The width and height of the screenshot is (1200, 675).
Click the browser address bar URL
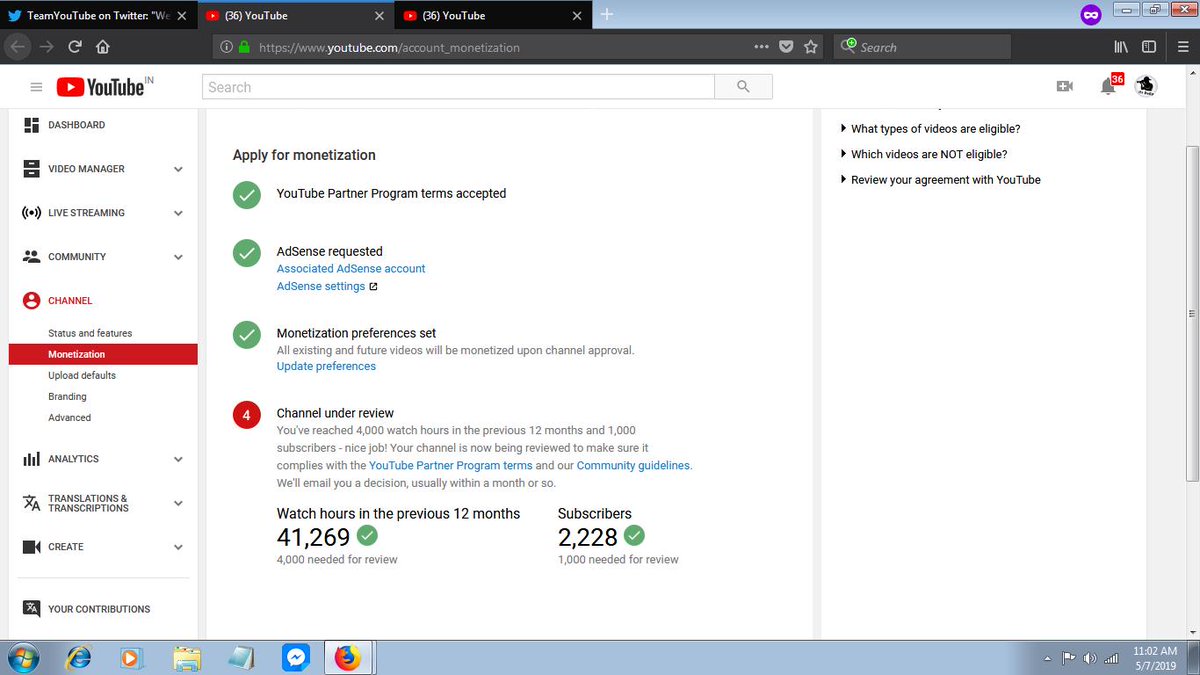click(390, 47)
